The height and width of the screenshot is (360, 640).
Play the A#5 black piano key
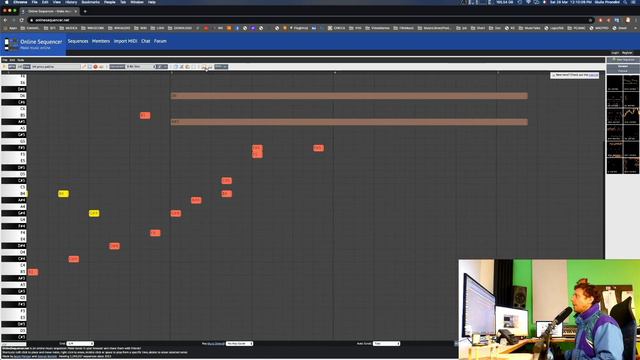coord(13,122)
